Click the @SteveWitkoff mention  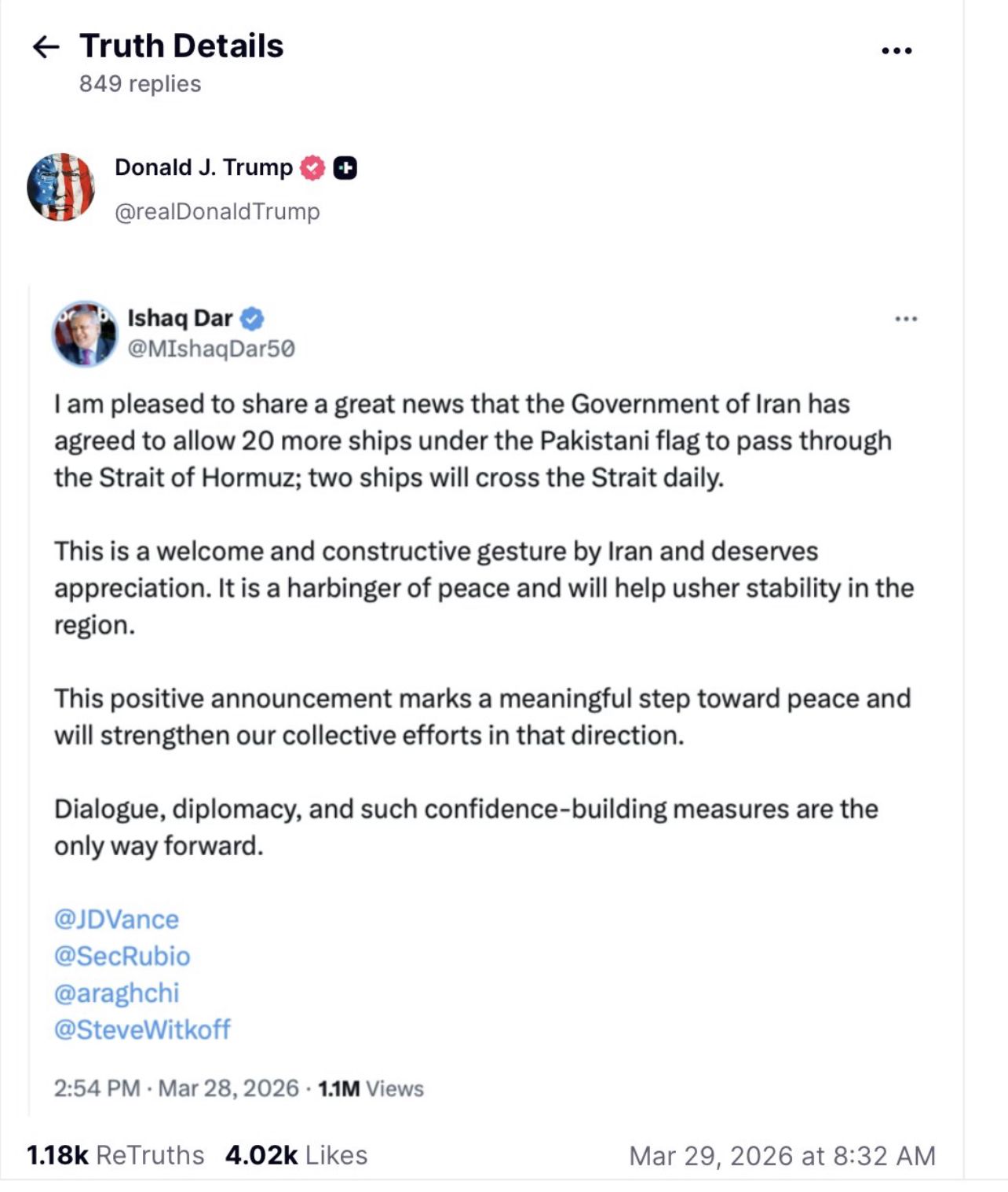(141, 1029)
